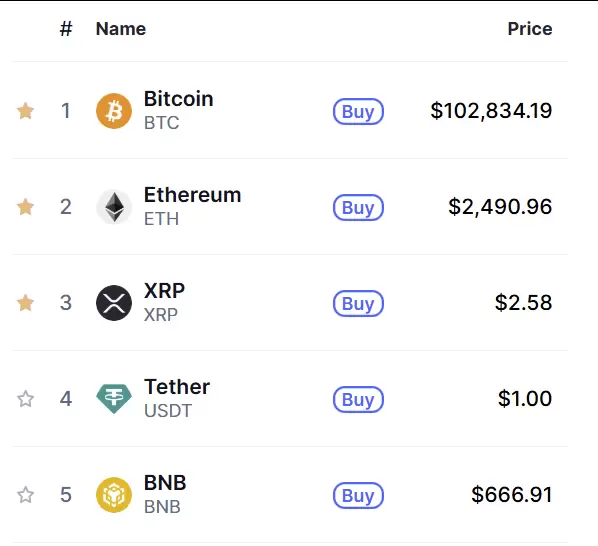Buy Bitcoin using the Buy button
Viewport: 598px width, 546px height.
tap(358, 111)
